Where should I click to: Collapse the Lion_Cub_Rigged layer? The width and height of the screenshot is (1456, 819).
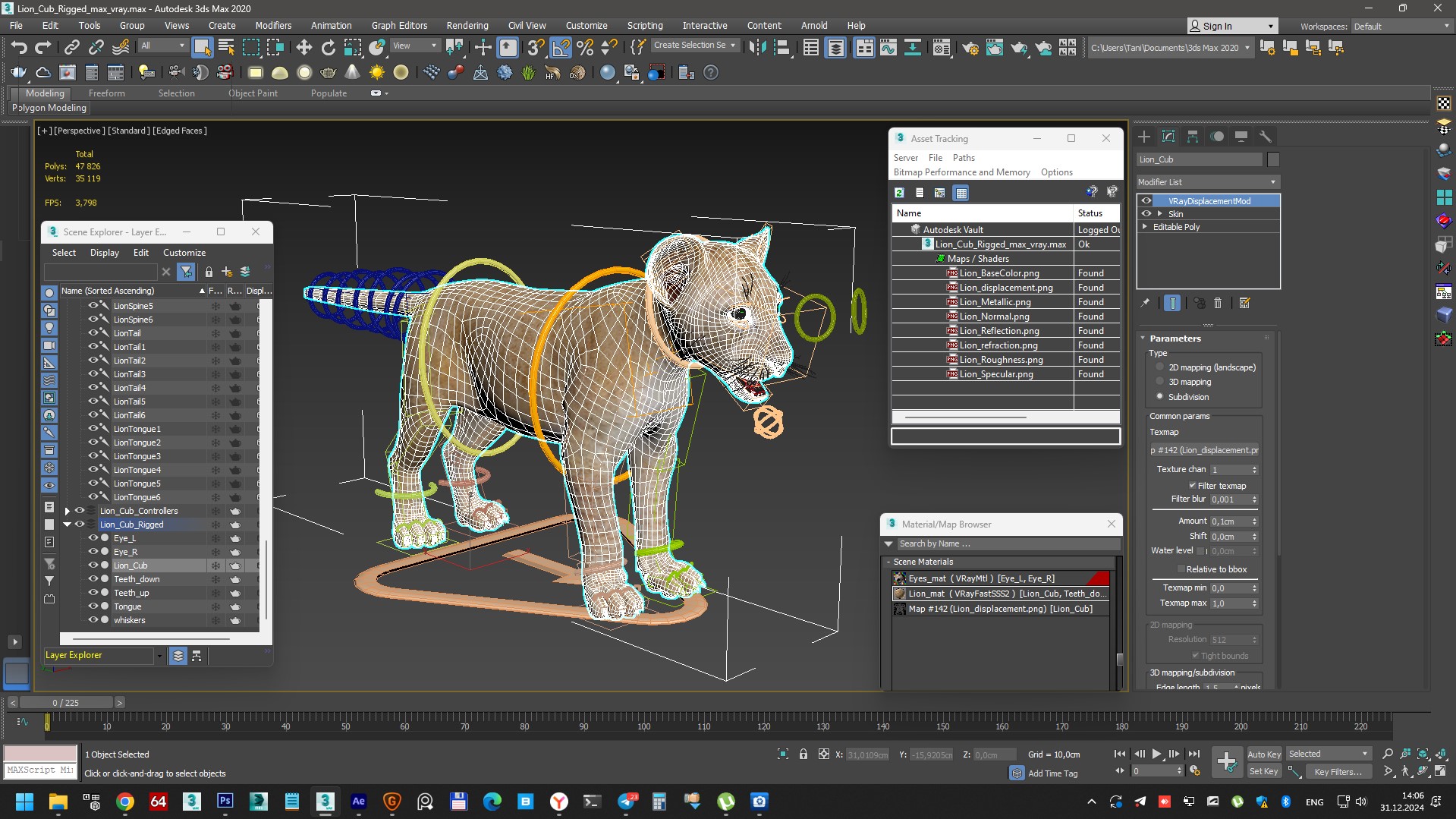pos(67,524)
